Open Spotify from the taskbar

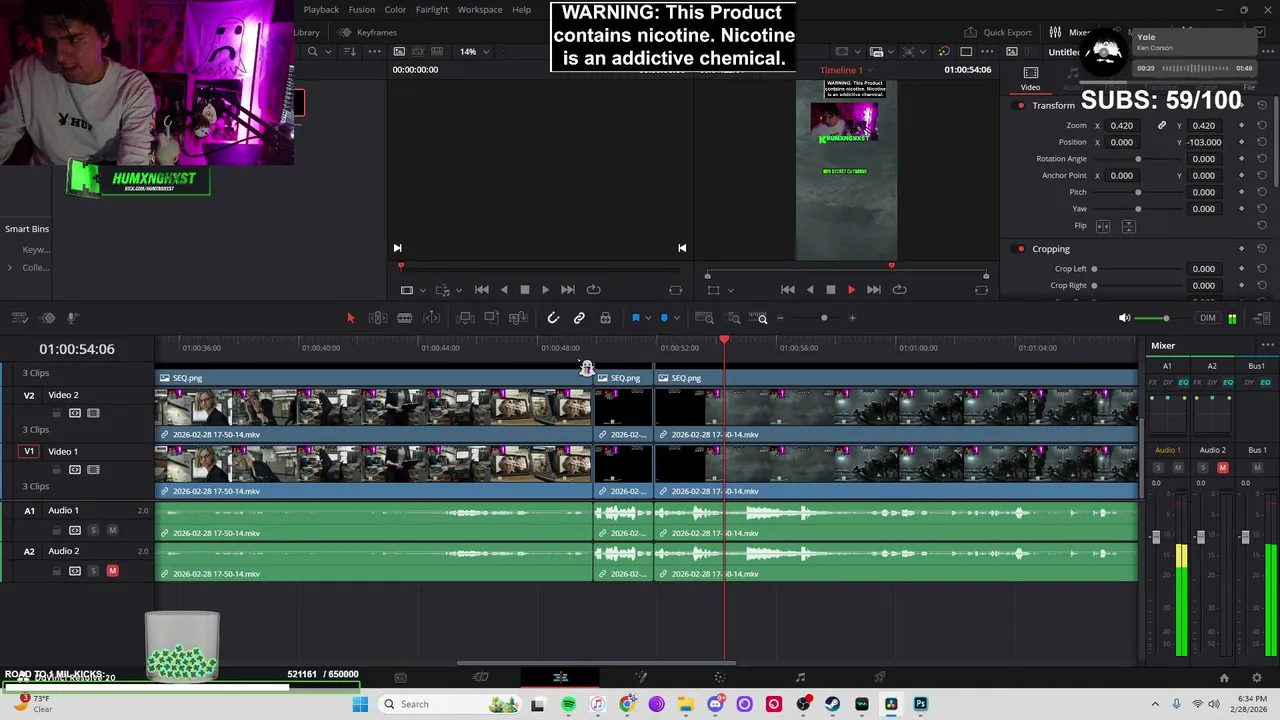coord(568,704)
